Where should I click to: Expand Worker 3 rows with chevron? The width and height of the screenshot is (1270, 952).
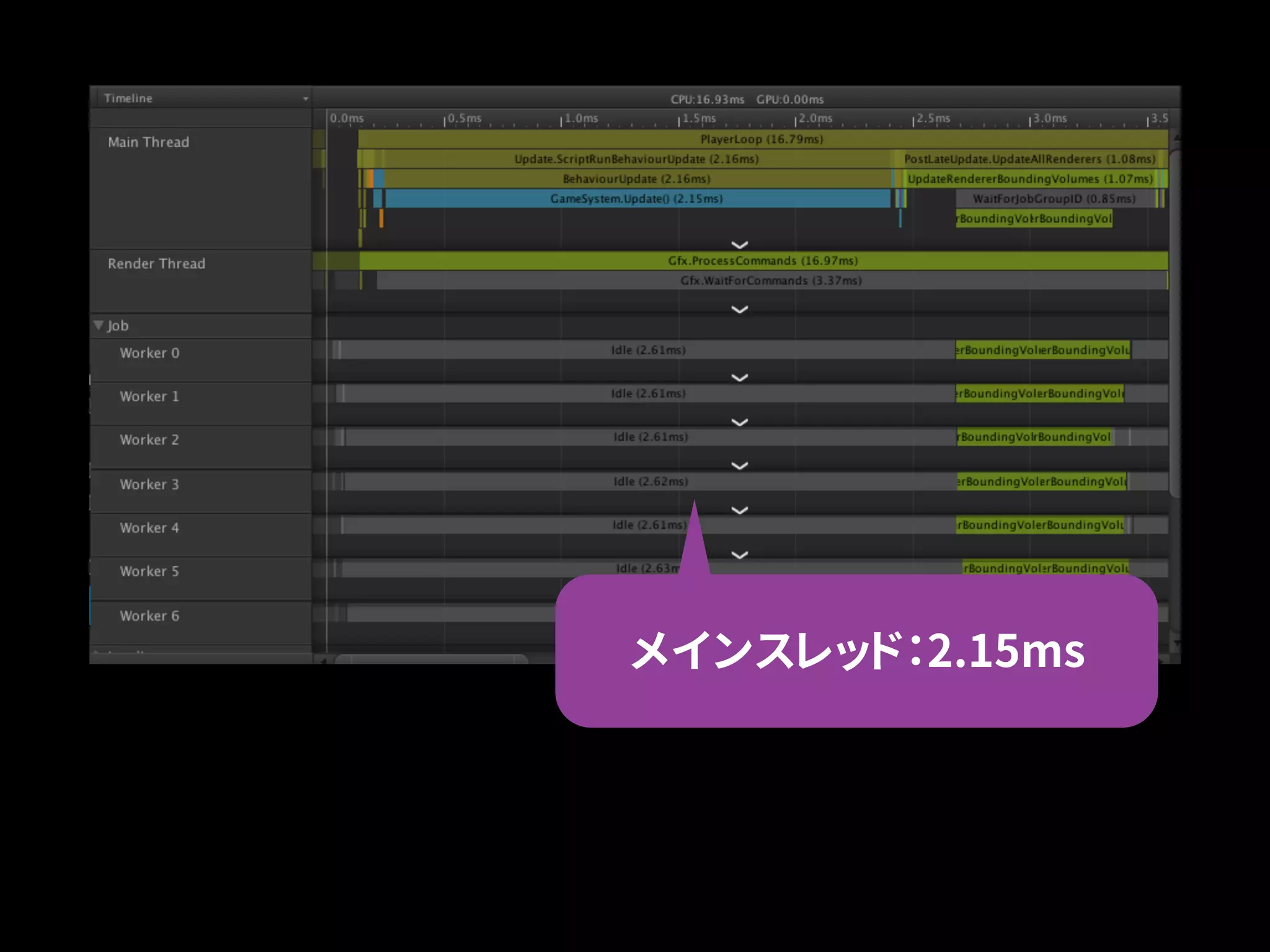(x=740, y=510)
